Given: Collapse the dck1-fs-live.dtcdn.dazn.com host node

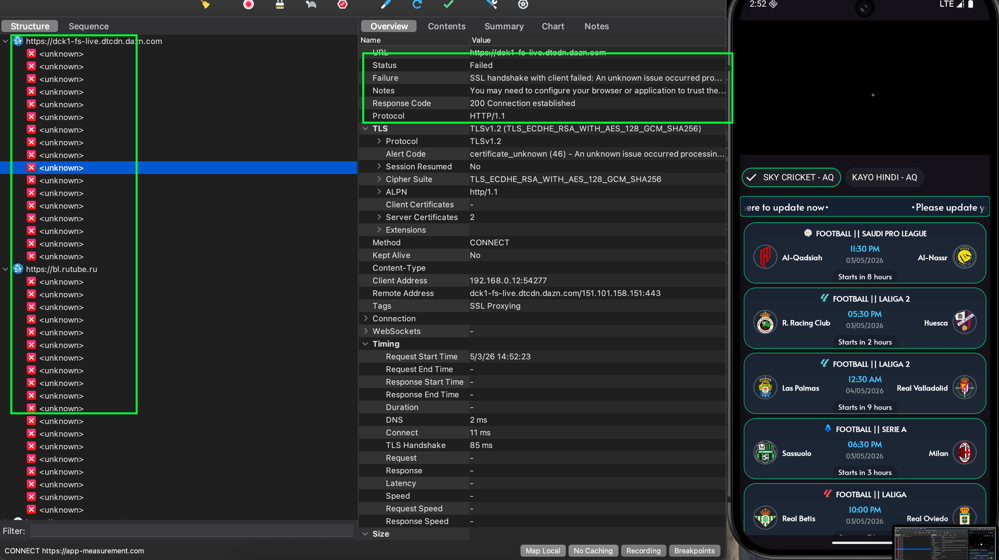Looking at the screenshot, I should tap(6, 41).
